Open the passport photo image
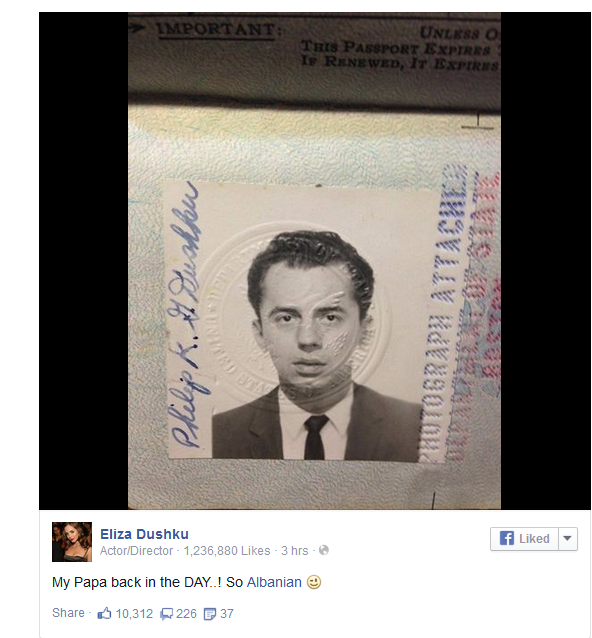This screenshot has width=592, height=638. tap(315, 260)
